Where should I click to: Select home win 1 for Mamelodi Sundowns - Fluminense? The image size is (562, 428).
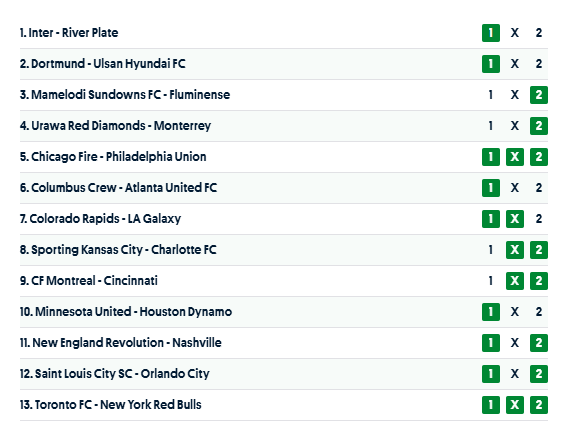pos(491,95)
